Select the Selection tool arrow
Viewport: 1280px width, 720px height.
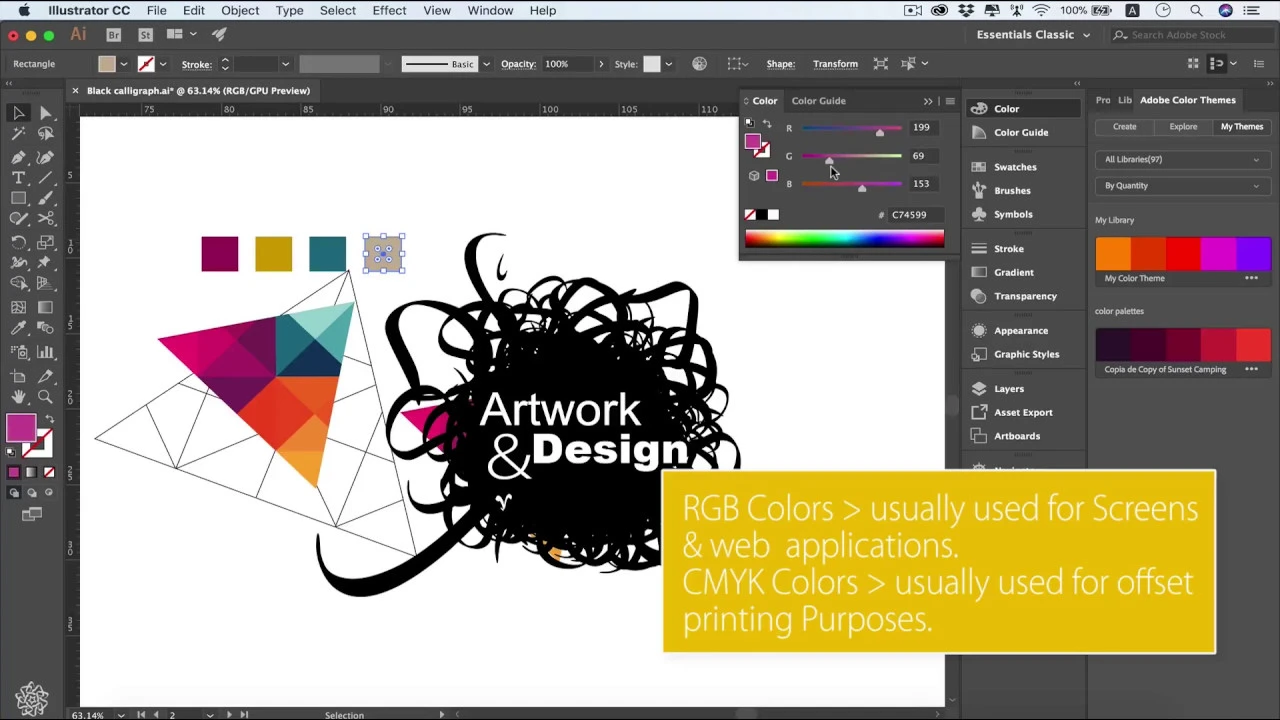pyautogui.click(x=18, y=112)
